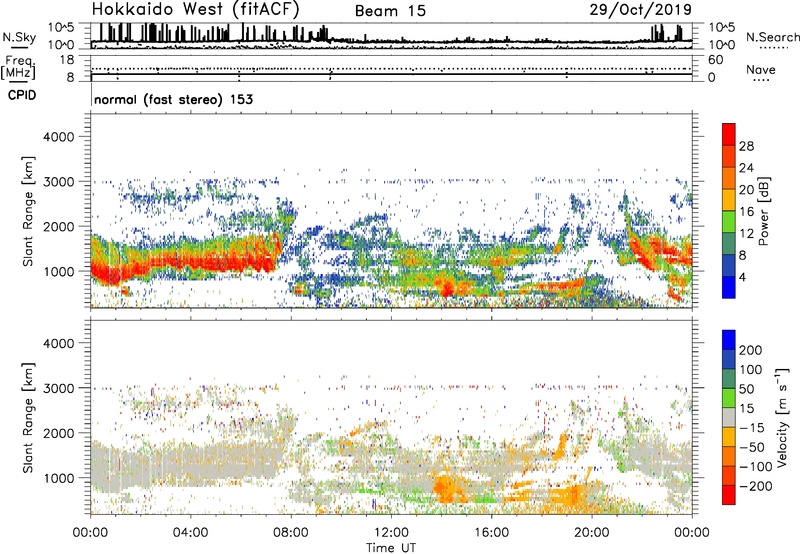Click the 'N.Search' legend label
Screen dimensions: 800x554
coord(772,37)
